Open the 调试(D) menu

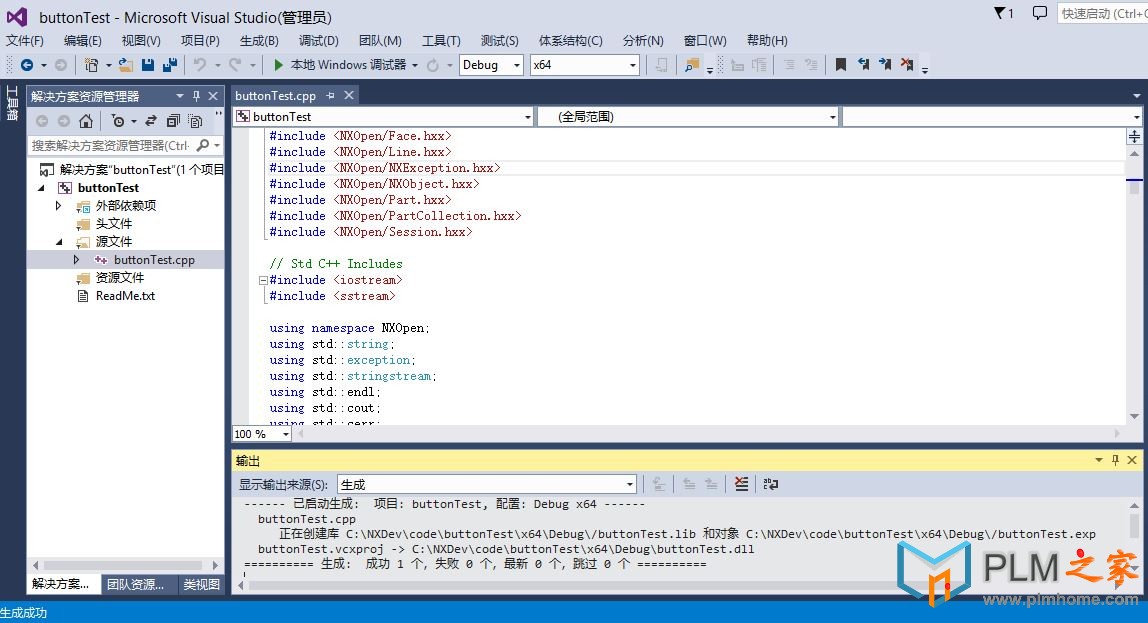pyautogui.click(x=318, y=41)
